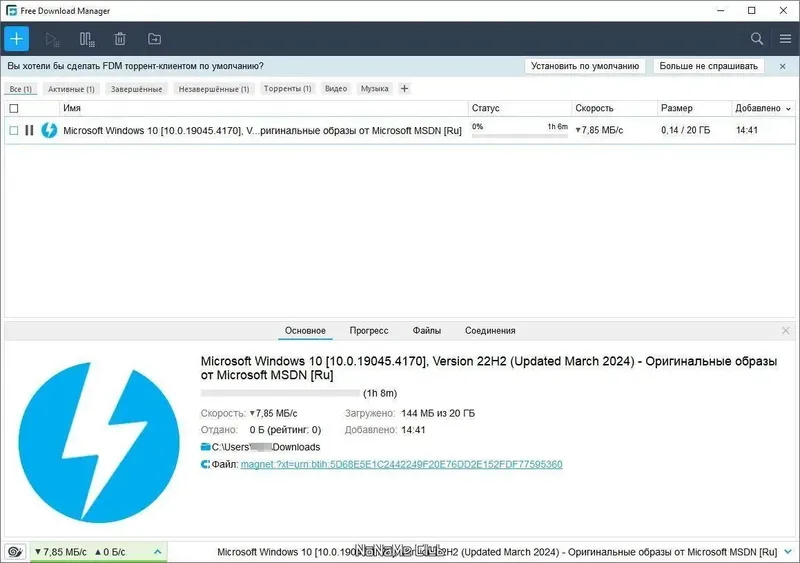Click the download speed in the status bar

[61, 552]
